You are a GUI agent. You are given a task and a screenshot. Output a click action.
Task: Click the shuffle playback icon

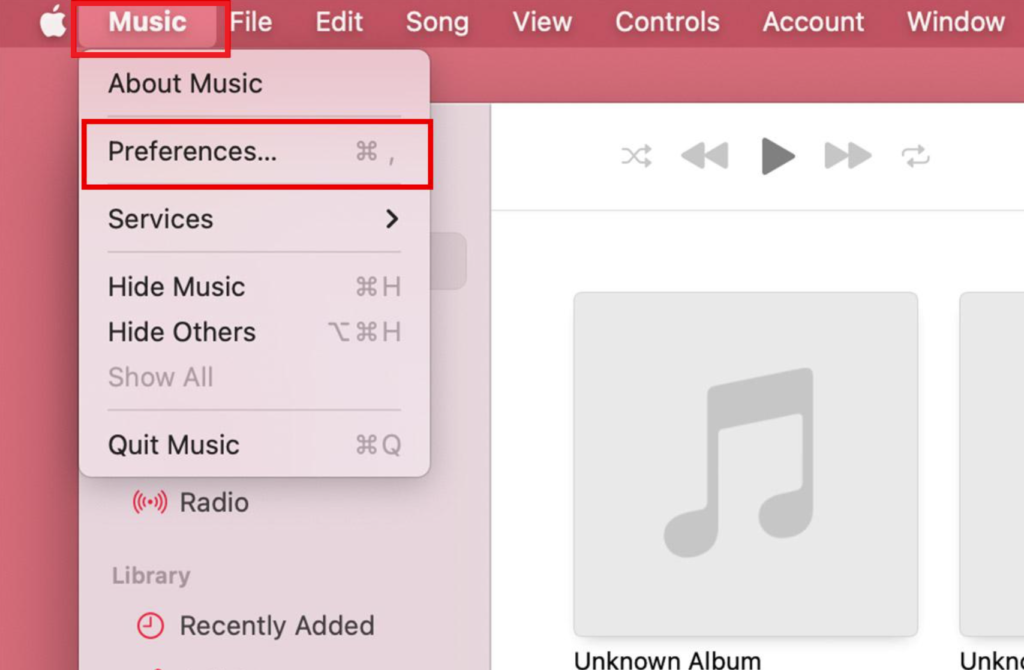coord(637,155)
